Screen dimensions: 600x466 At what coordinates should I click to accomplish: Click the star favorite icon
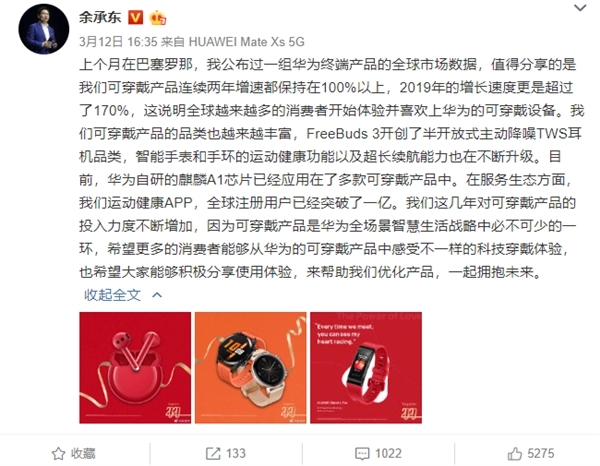(58, 454)
